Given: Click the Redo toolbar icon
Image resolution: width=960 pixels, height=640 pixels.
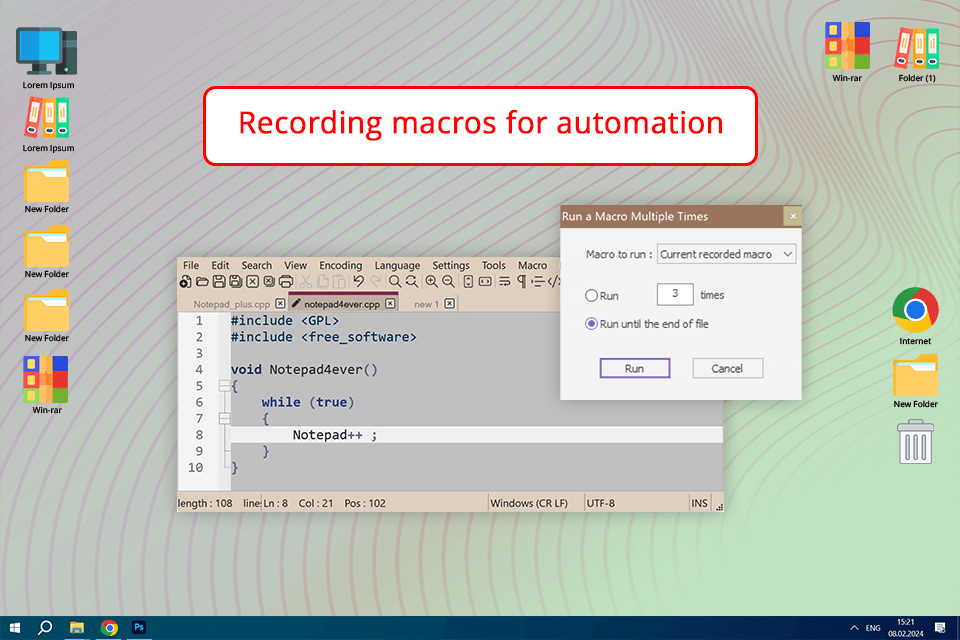Looking at the screenshot, I should [x=375, y=282].
